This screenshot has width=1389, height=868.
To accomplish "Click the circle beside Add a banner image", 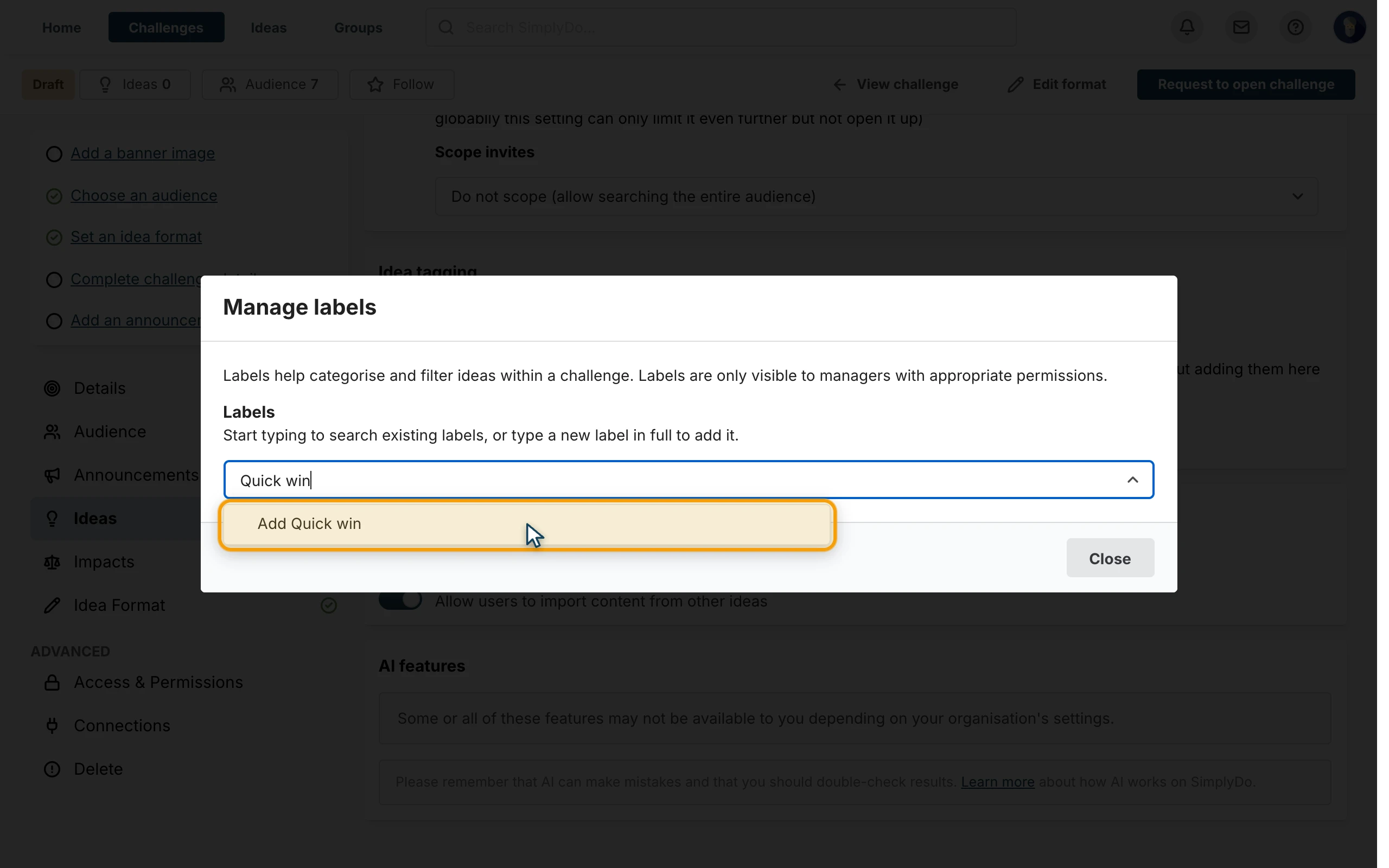I will [54, 154].
